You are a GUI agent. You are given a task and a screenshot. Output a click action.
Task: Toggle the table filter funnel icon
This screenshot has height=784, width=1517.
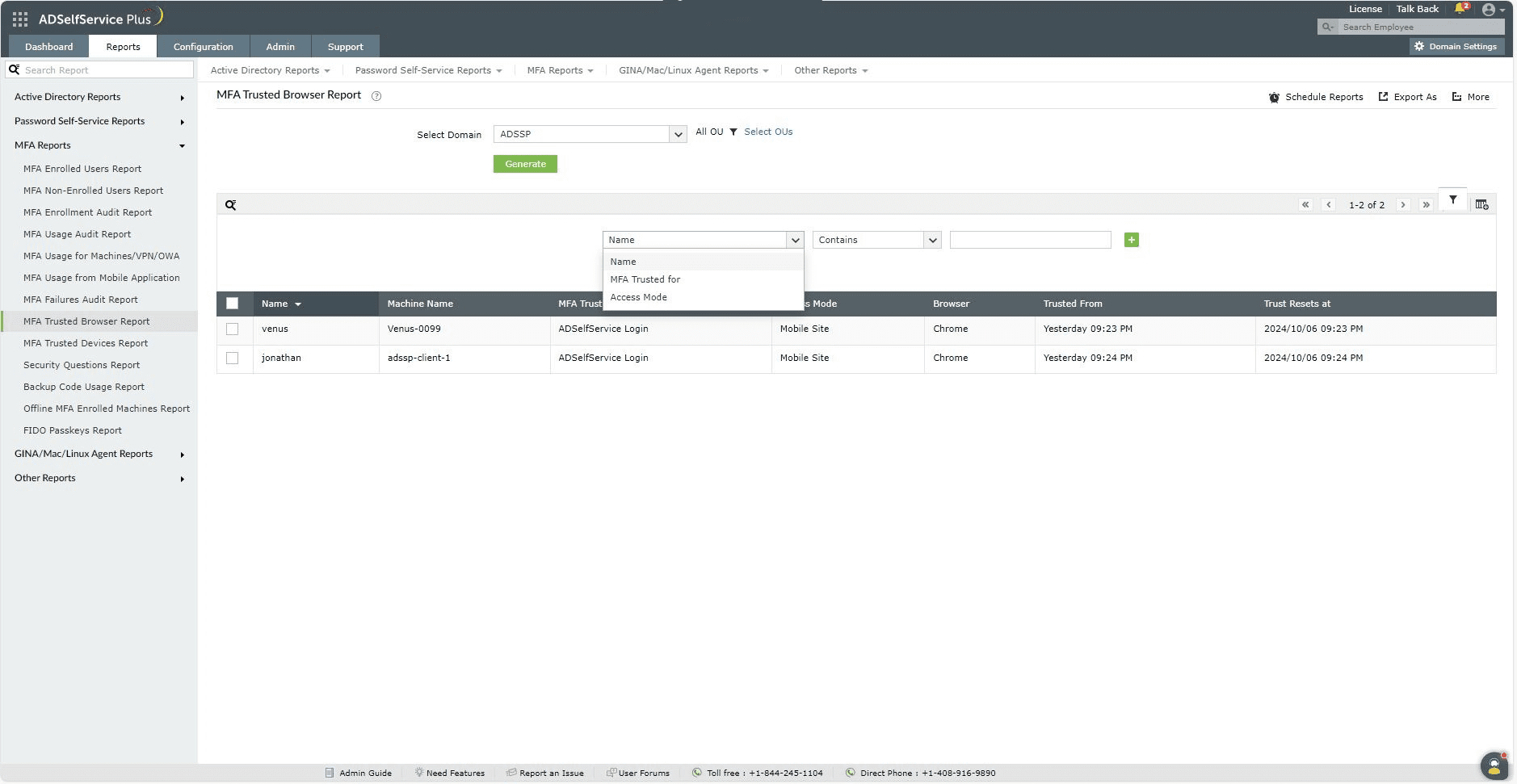1452,200
